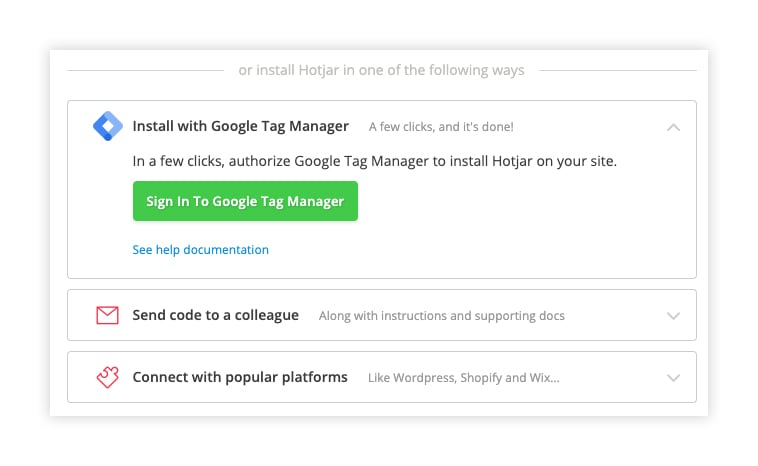Image resolution: width=758 pixels, height=466 pixels.
Task: Click the "Along with instructions and supporting docs" subtitle
Action: (441, 316)
